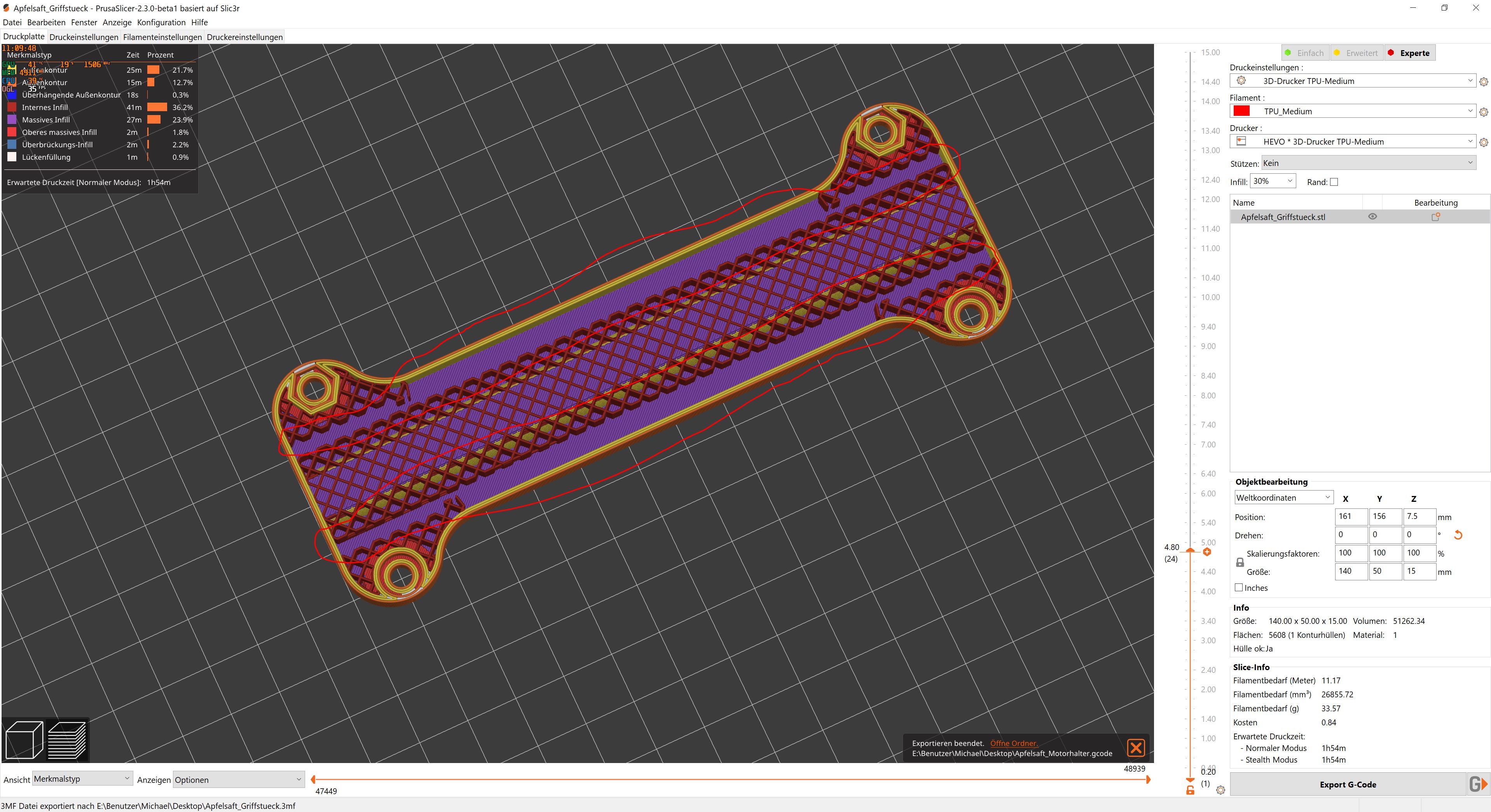1491x812 pixels.
Task: Open the Weltkoordinaten dropdown
Action: (x=1283, y=498)
